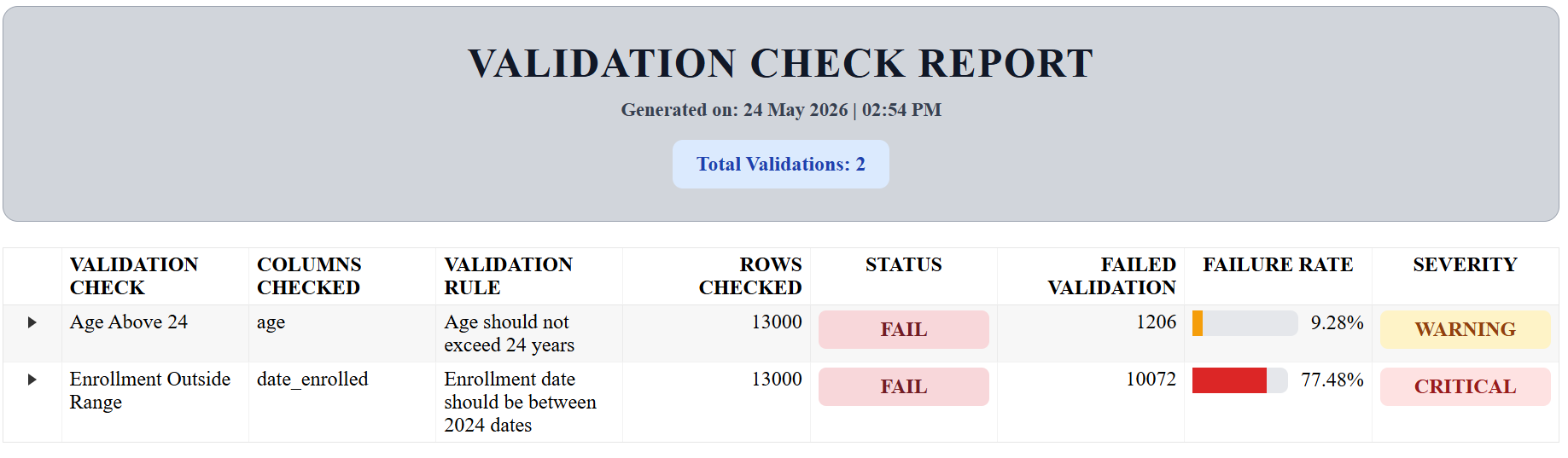Screen dimensions: 1568x458
Task: Click the VALIDATION RULE column header
Action: [508, 276]
